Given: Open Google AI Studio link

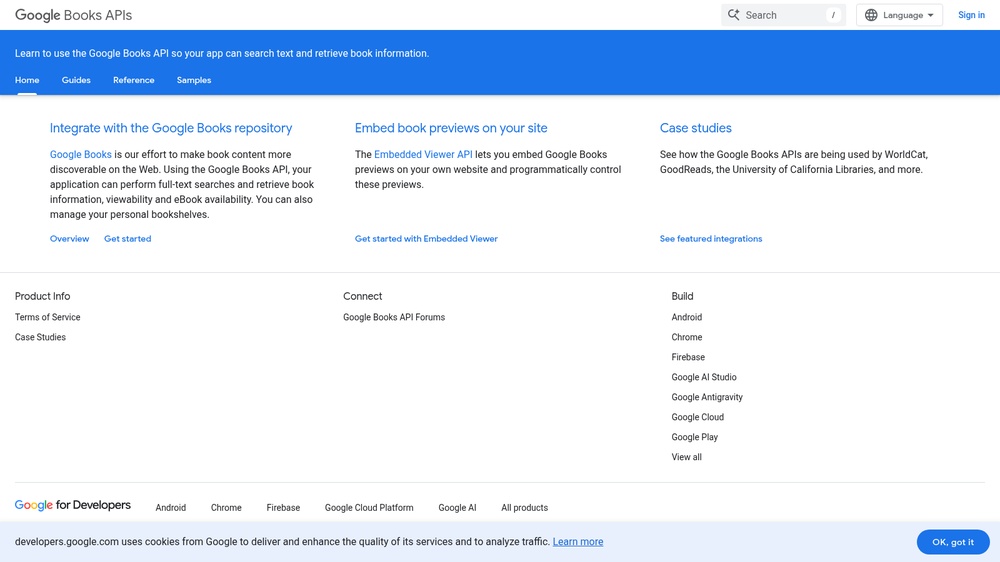Looking at the screenshot, I should coord(703,377).
